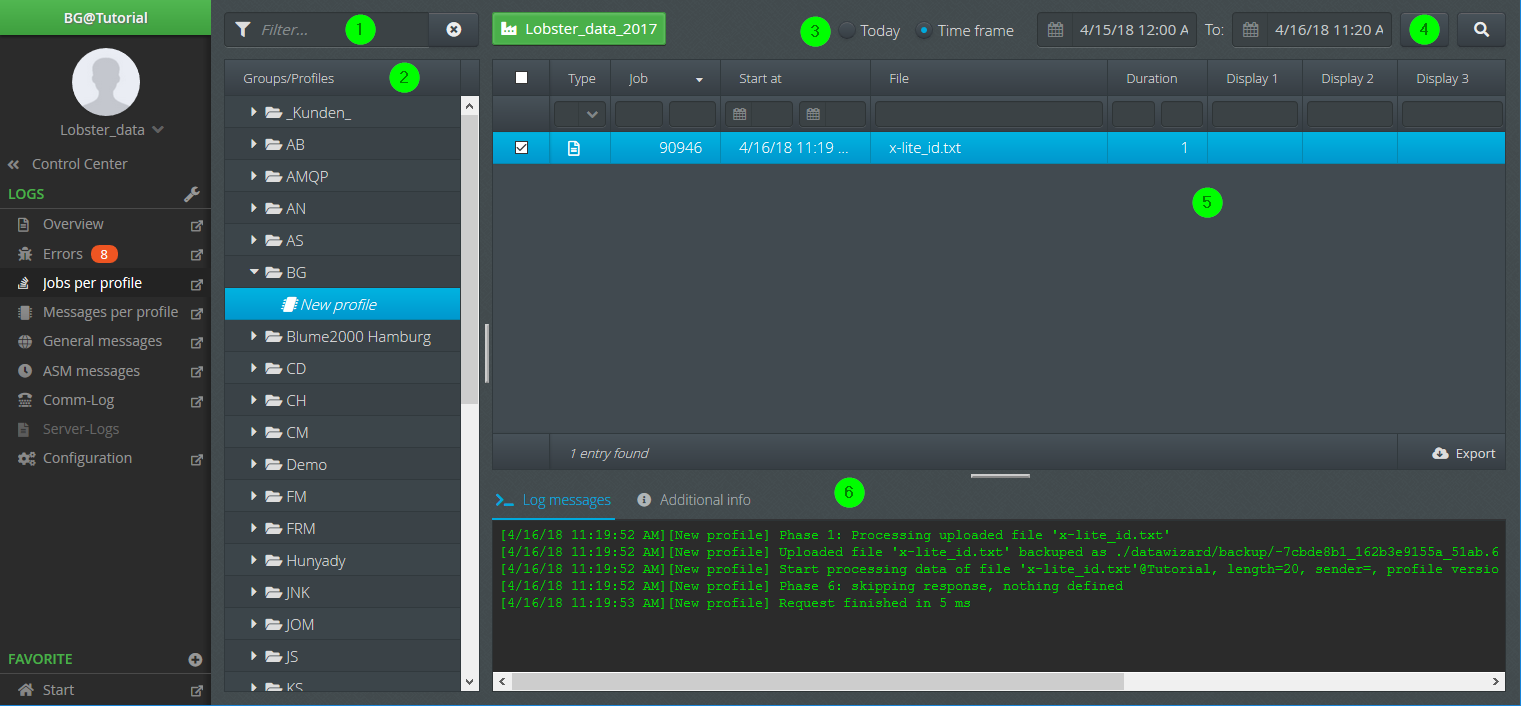Viewport: 1521px width, 706px height.
Task: Click the scroll down arrow in groups tree
Action: (470, 682)
